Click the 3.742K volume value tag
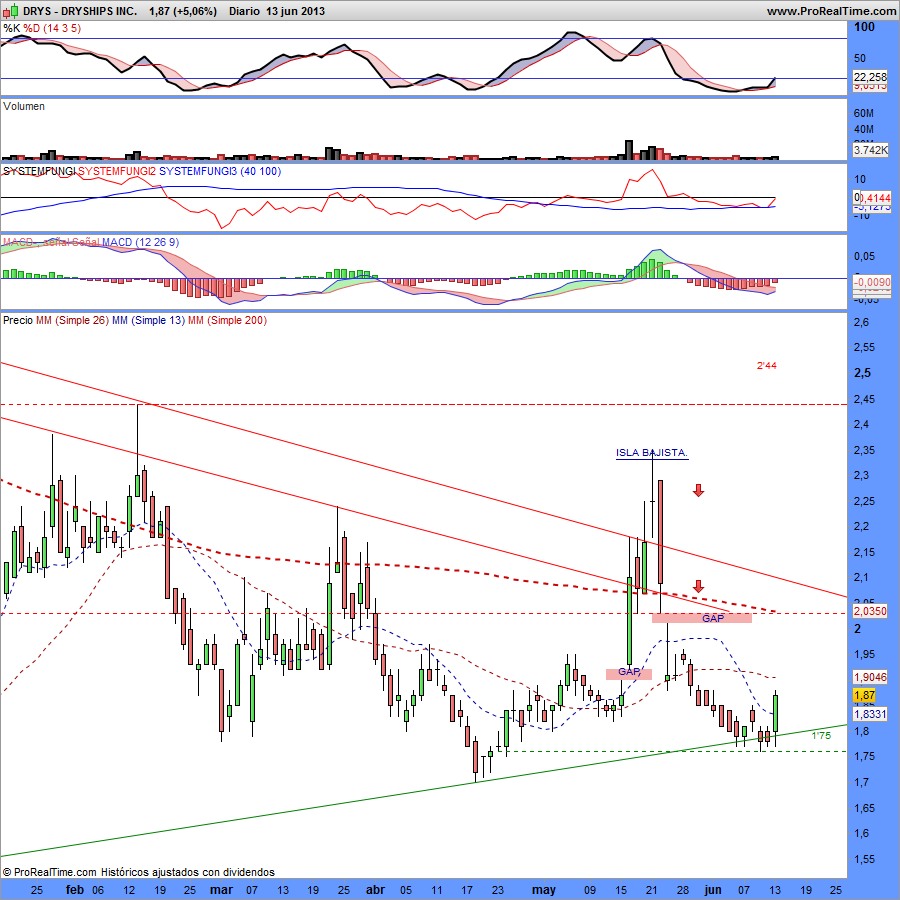This screenshot has height=900, width=900. [x=870, y=150]
